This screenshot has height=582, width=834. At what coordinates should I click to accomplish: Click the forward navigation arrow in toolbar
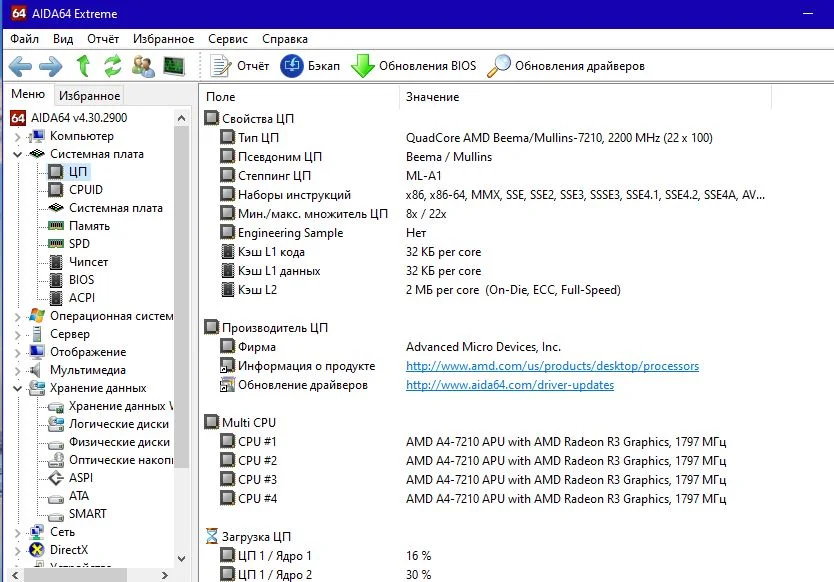51,66
